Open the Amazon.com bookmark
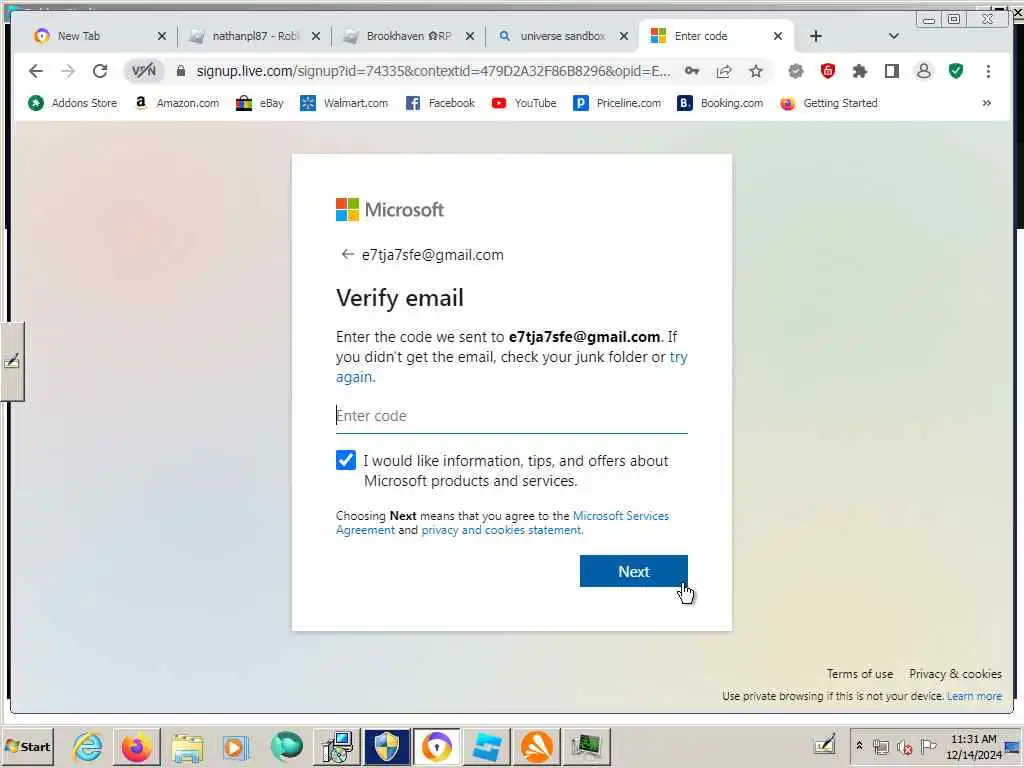The image size is (1024, 768). tap(176, 103)
